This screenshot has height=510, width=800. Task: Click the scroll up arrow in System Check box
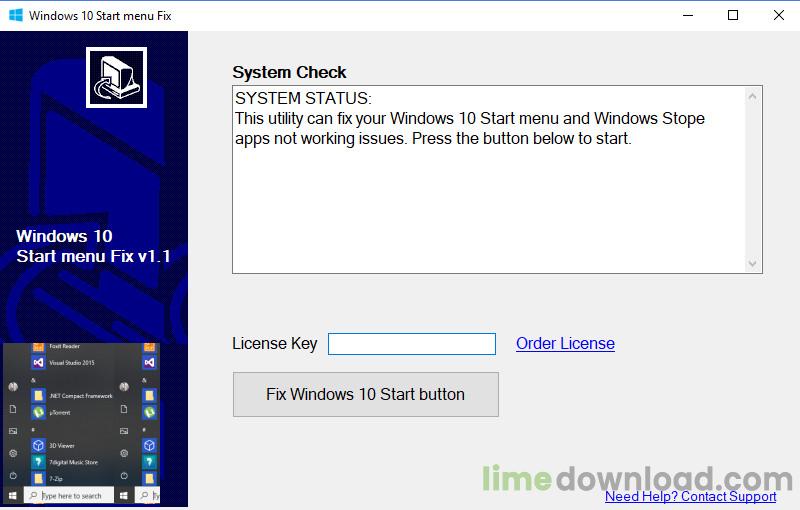pos(752,96)
